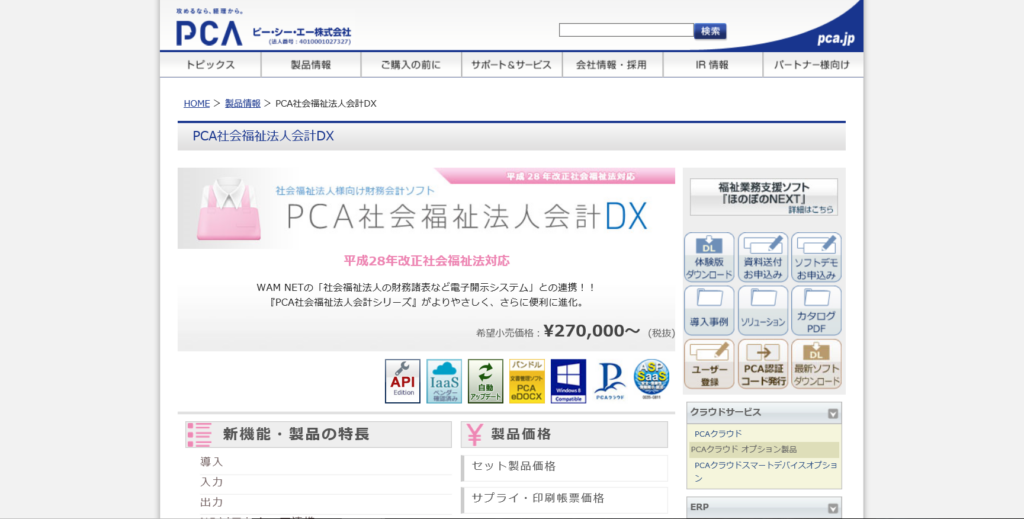Image resolution: width=1024 pixels, height=519 pixels.
Task: Open the カタログPDF folder icon
Action: (816, 311)
